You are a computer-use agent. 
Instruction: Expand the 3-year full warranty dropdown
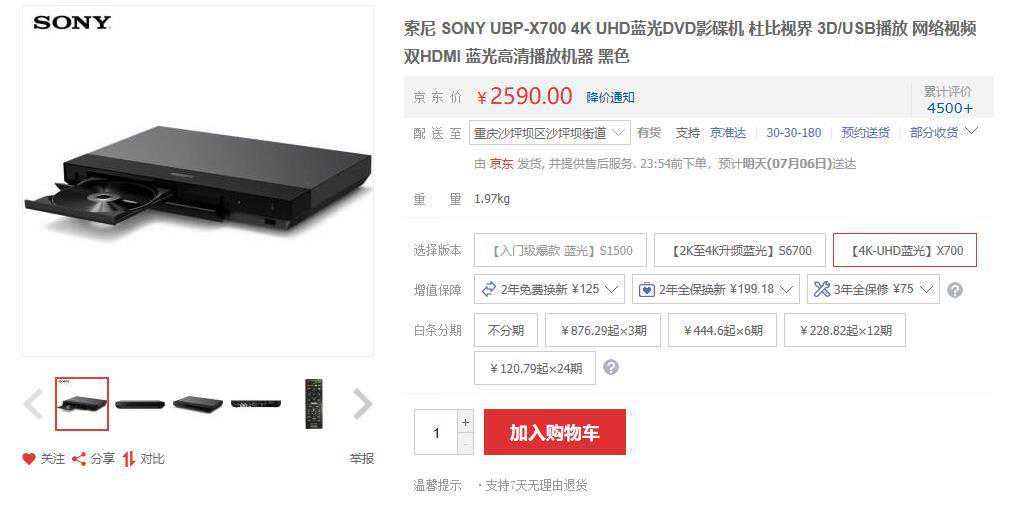pyautogui.click(x=873, y=289)
